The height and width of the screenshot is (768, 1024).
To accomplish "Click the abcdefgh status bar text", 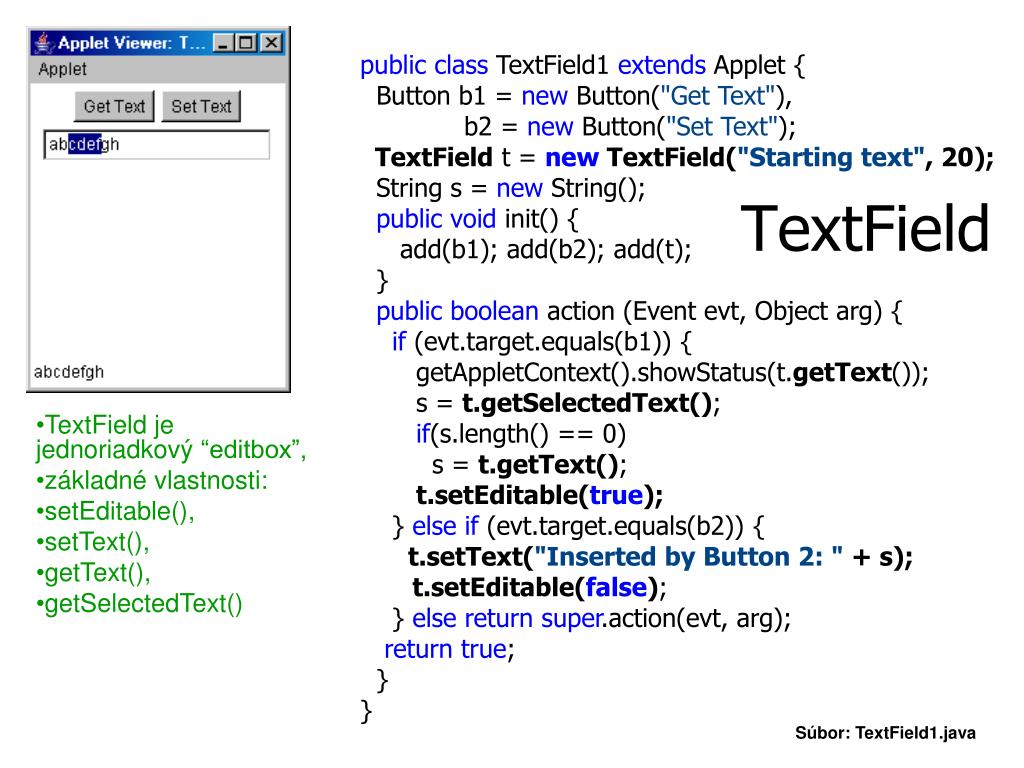I will [69, 372].
